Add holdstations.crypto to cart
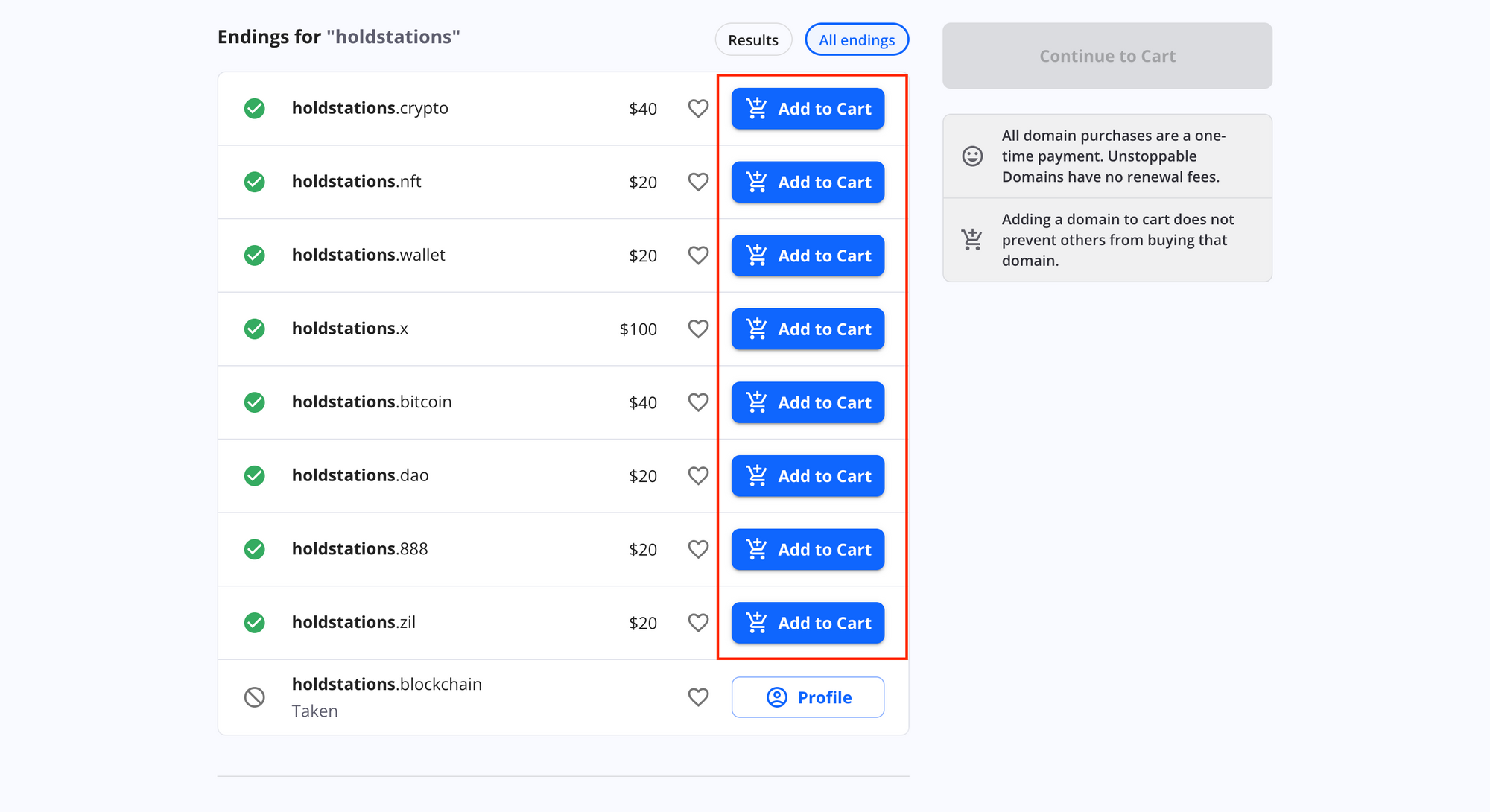 (808, 109)
